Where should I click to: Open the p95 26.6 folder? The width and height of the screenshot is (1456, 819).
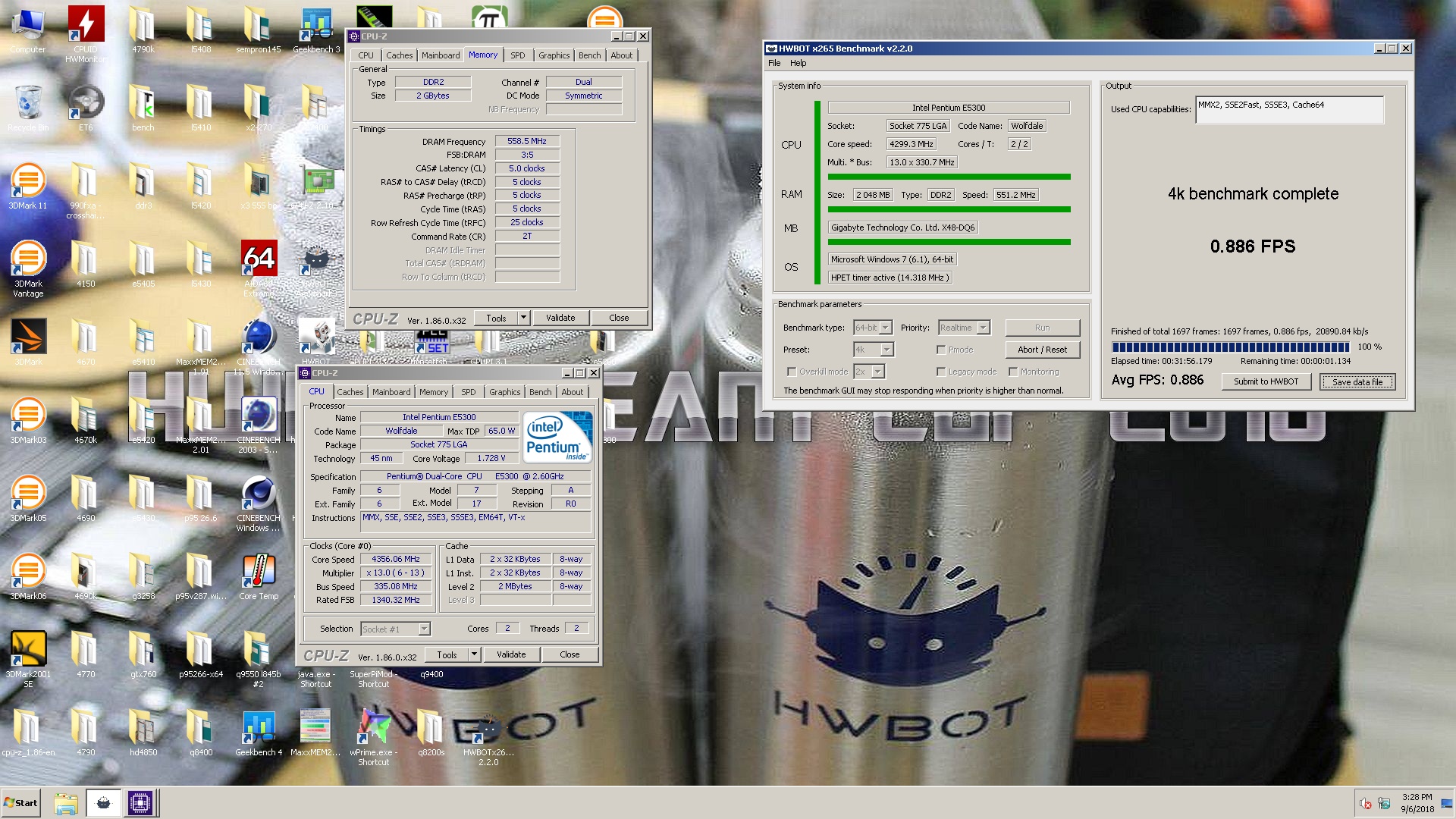(201, 498)
